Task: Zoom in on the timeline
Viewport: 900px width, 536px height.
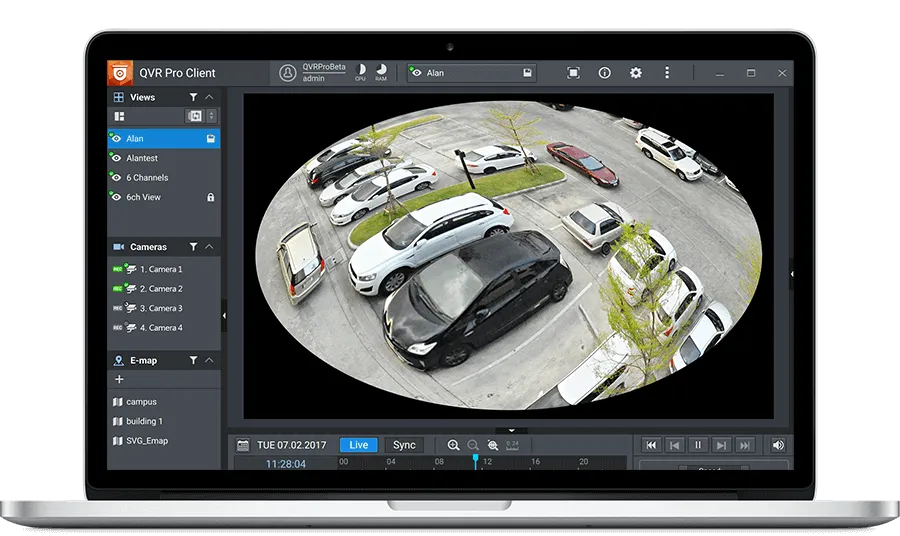Action: coord(453,445)
